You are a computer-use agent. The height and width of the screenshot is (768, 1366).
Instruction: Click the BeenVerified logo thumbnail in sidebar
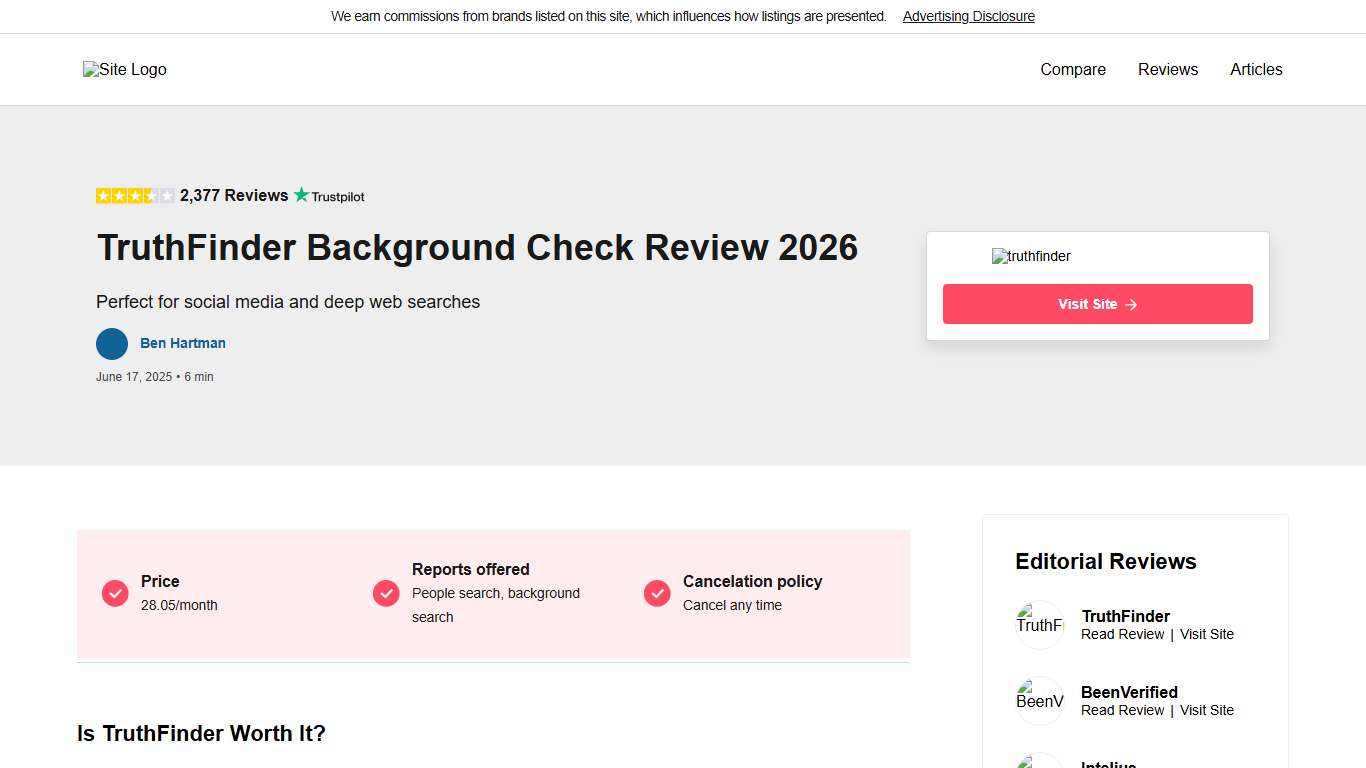1039,700
